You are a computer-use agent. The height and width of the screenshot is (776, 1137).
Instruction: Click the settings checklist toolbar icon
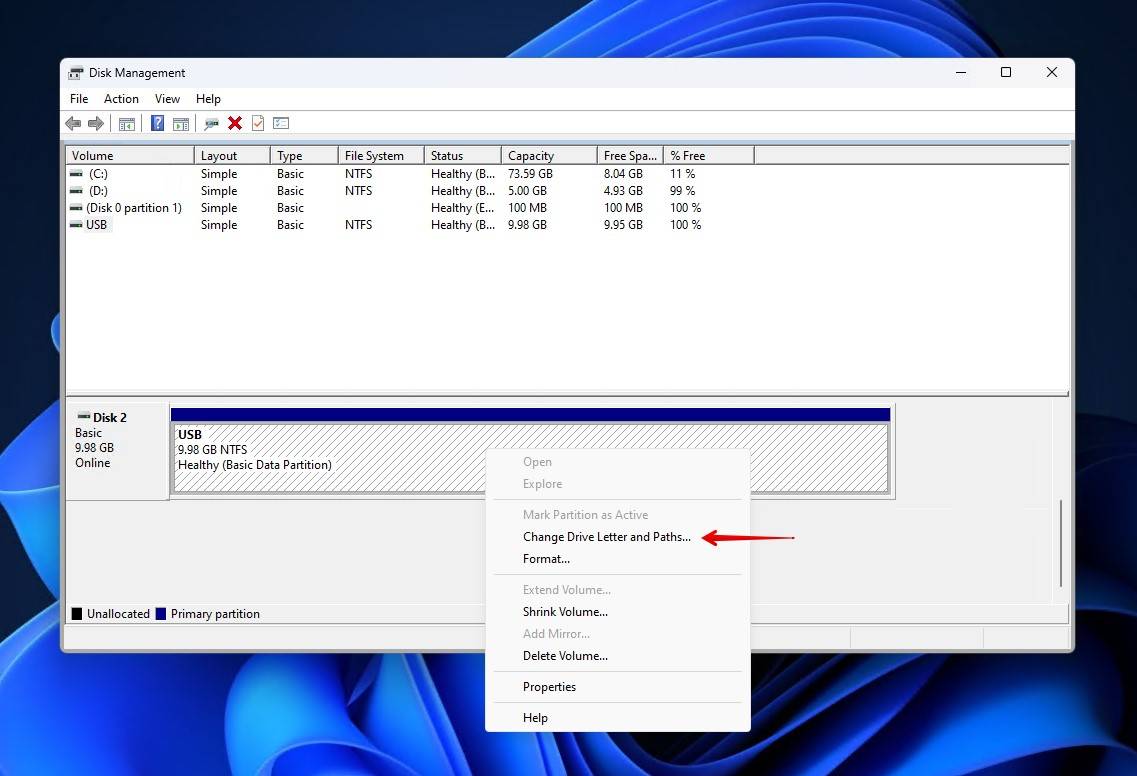(281, 123)
